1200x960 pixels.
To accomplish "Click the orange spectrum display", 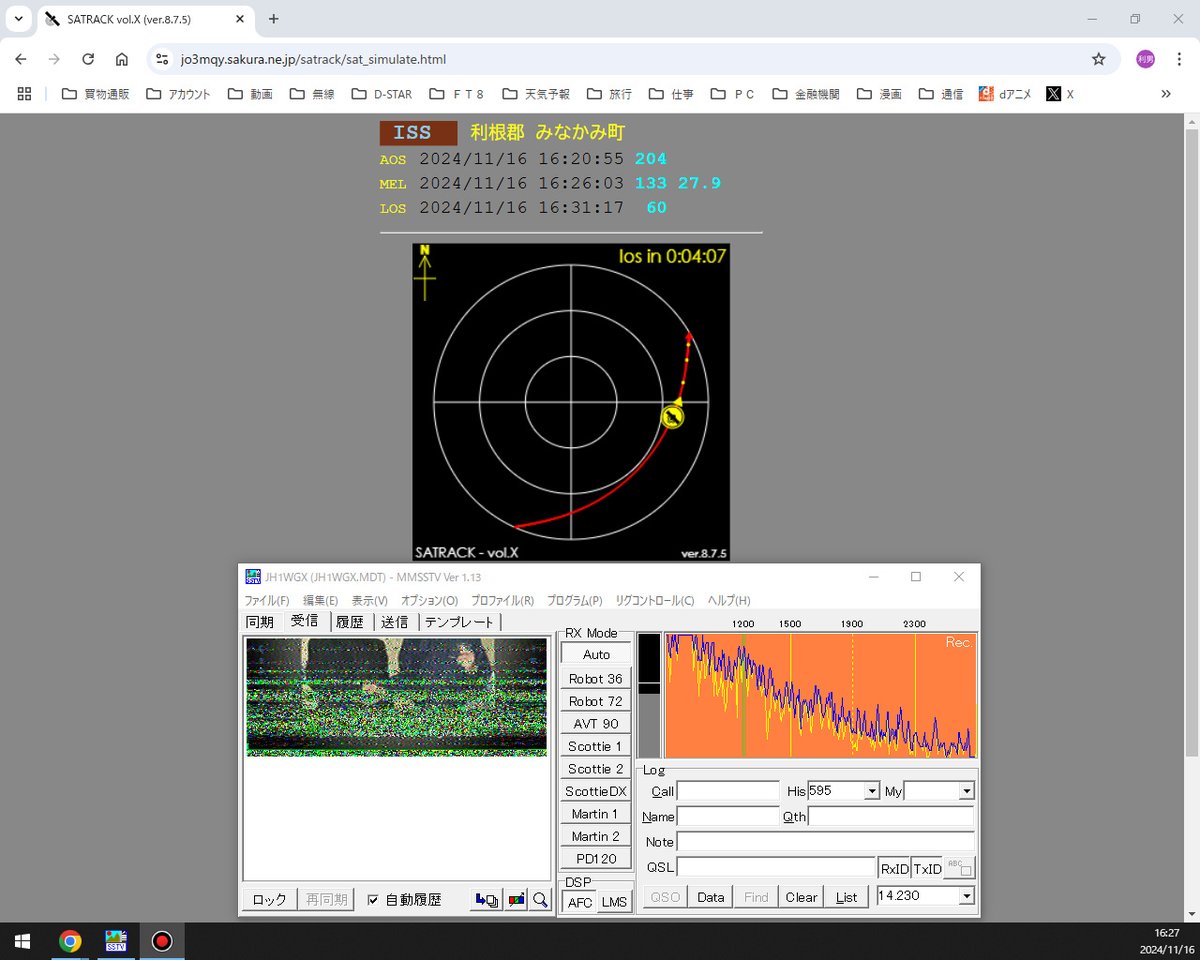I will pyautogui.click(x=820, y=696).
